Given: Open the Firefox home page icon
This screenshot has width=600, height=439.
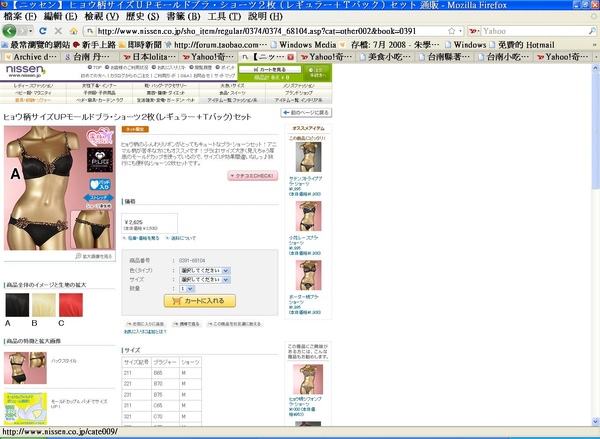Looking at the screenshot, I should 73,31.
